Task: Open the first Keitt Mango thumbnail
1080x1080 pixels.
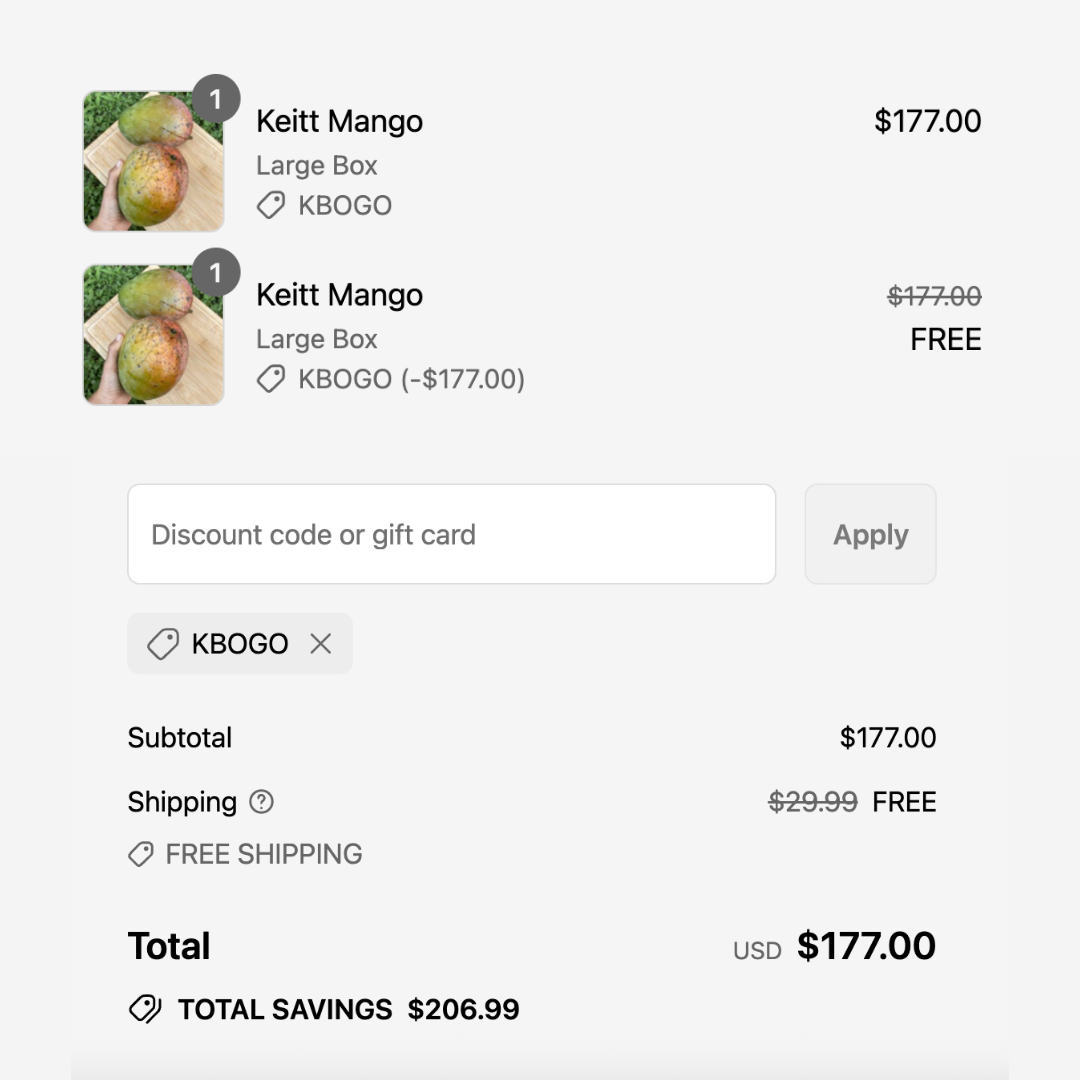Action: tap(153, 161)
